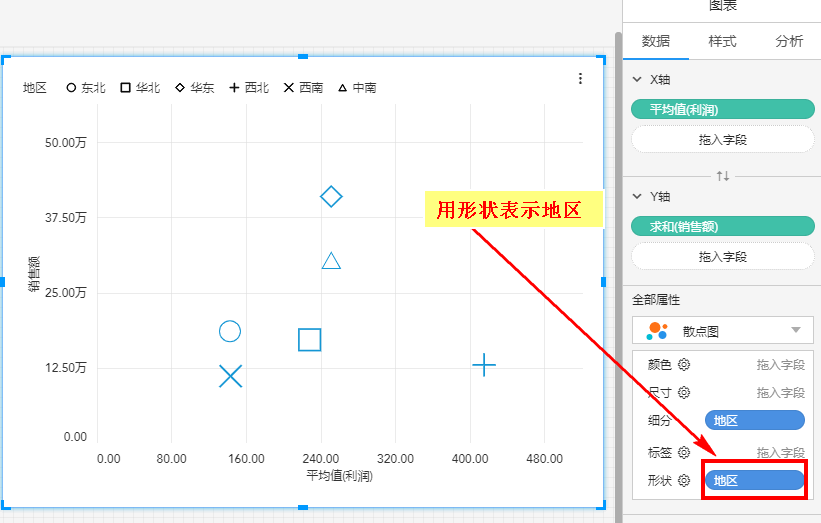Open the 尺寸 settings gear
This screenshot has height=523, width=821.
[684, 393]
